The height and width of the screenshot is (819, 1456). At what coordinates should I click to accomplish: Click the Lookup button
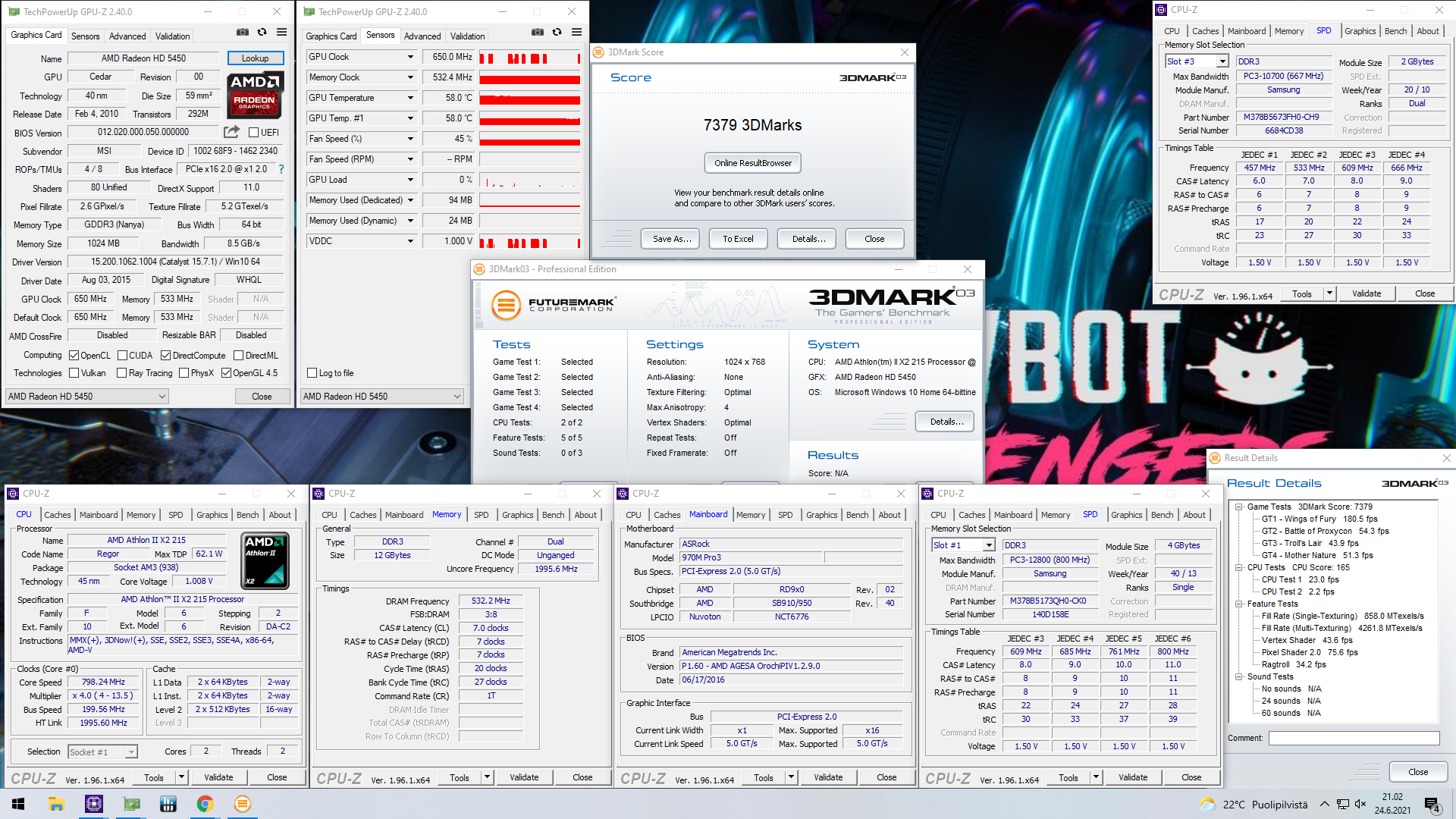coord(256,58)
